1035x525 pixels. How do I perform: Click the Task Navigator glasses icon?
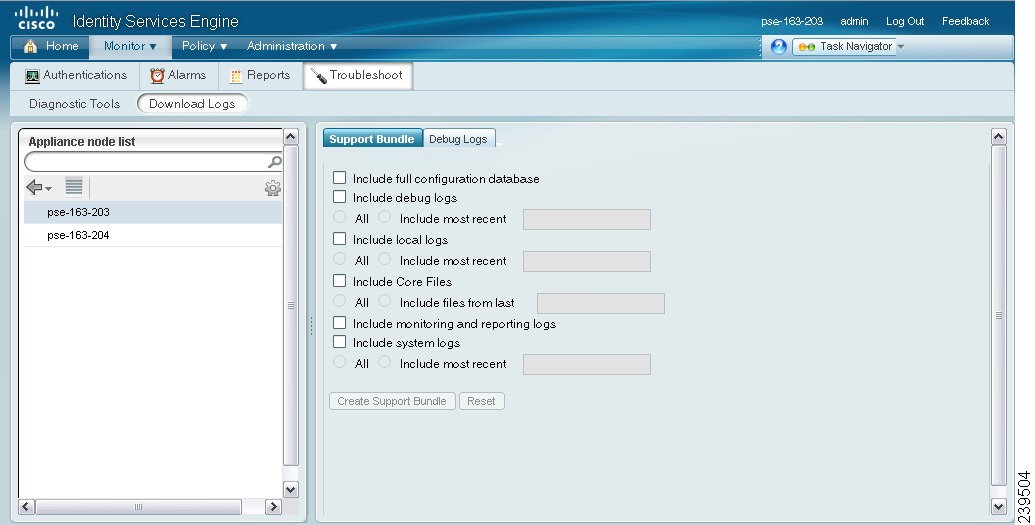pyautogui.click(x=807, y=47)
